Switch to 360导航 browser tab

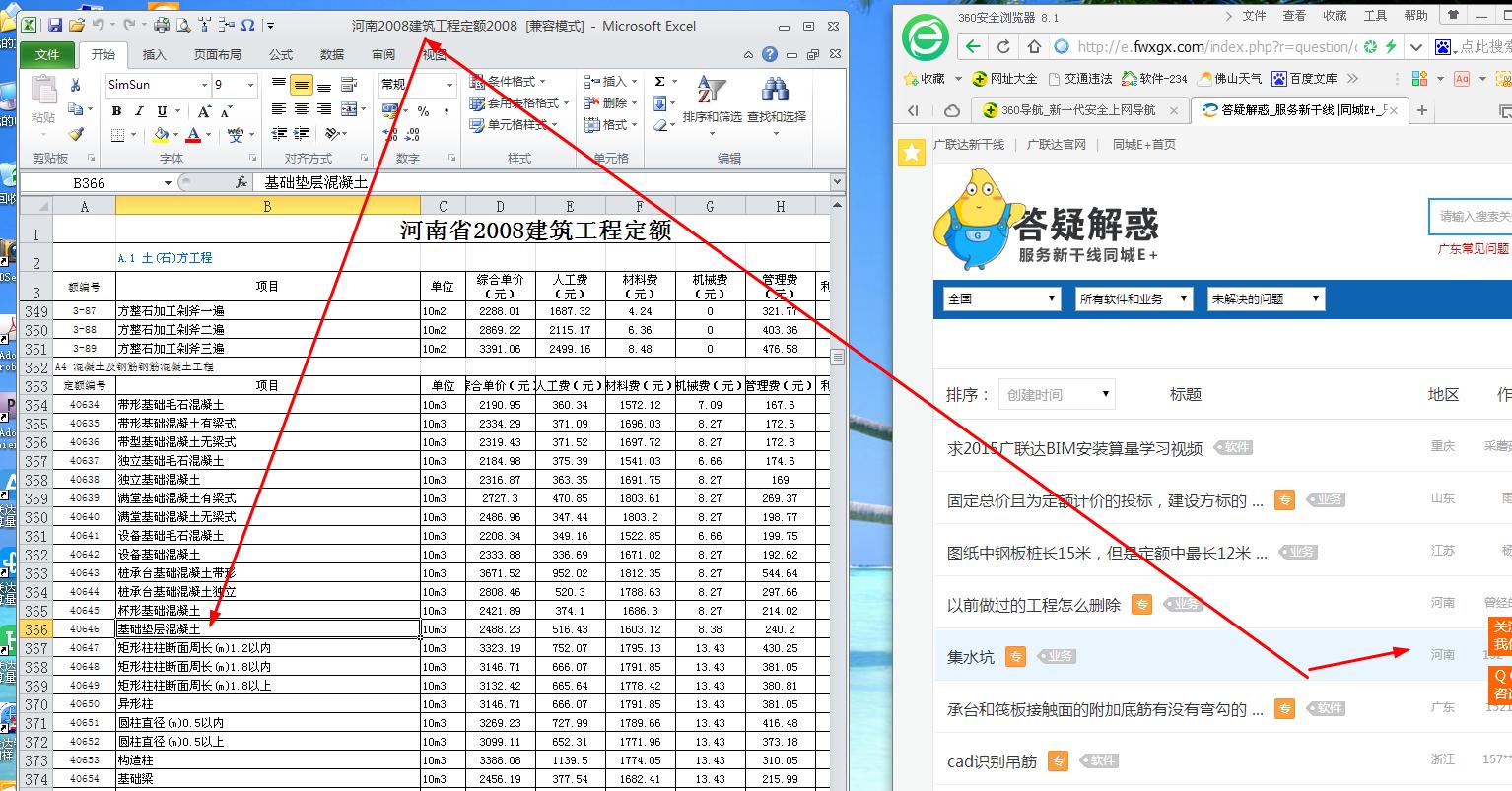[1078, 110]
